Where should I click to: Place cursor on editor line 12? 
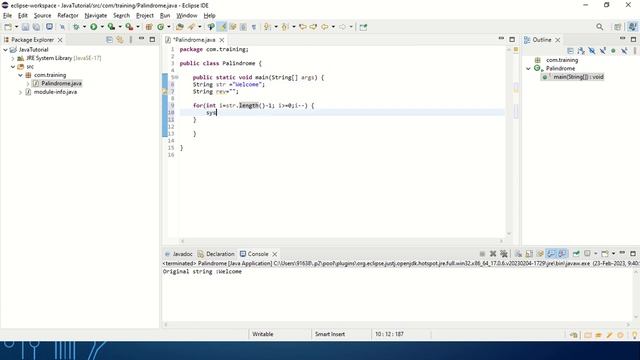[x=342, y=127]
